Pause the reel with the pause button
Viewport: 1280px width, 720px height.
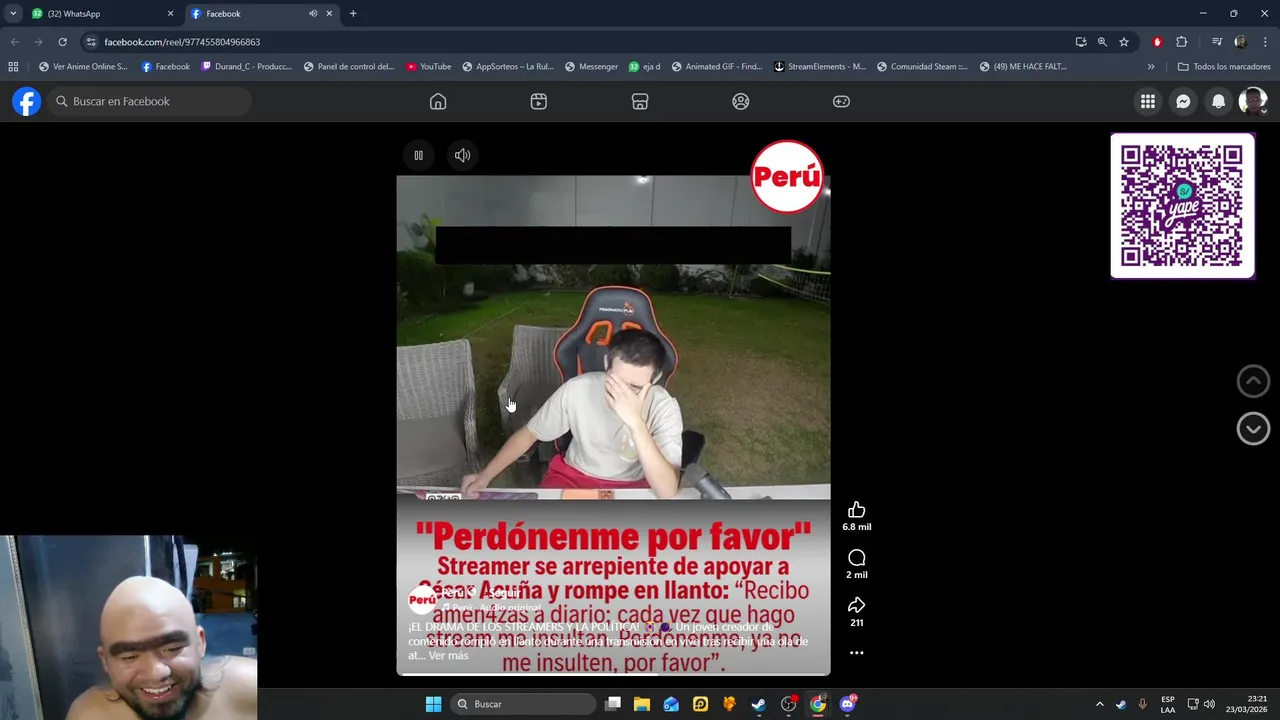click(x=418, y=155)
